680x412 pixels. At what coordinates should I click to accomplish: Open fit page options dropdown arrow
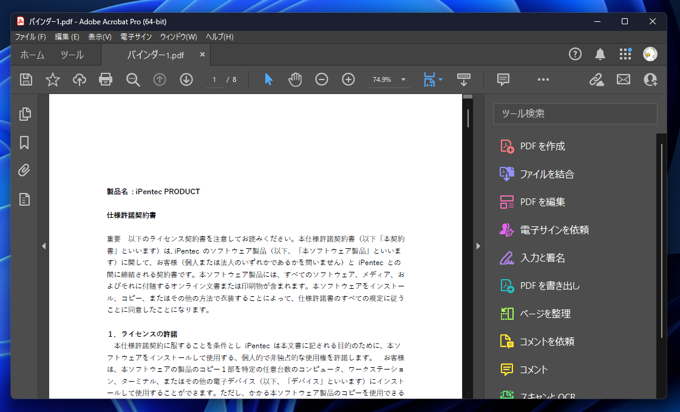[x=441, y=79]
